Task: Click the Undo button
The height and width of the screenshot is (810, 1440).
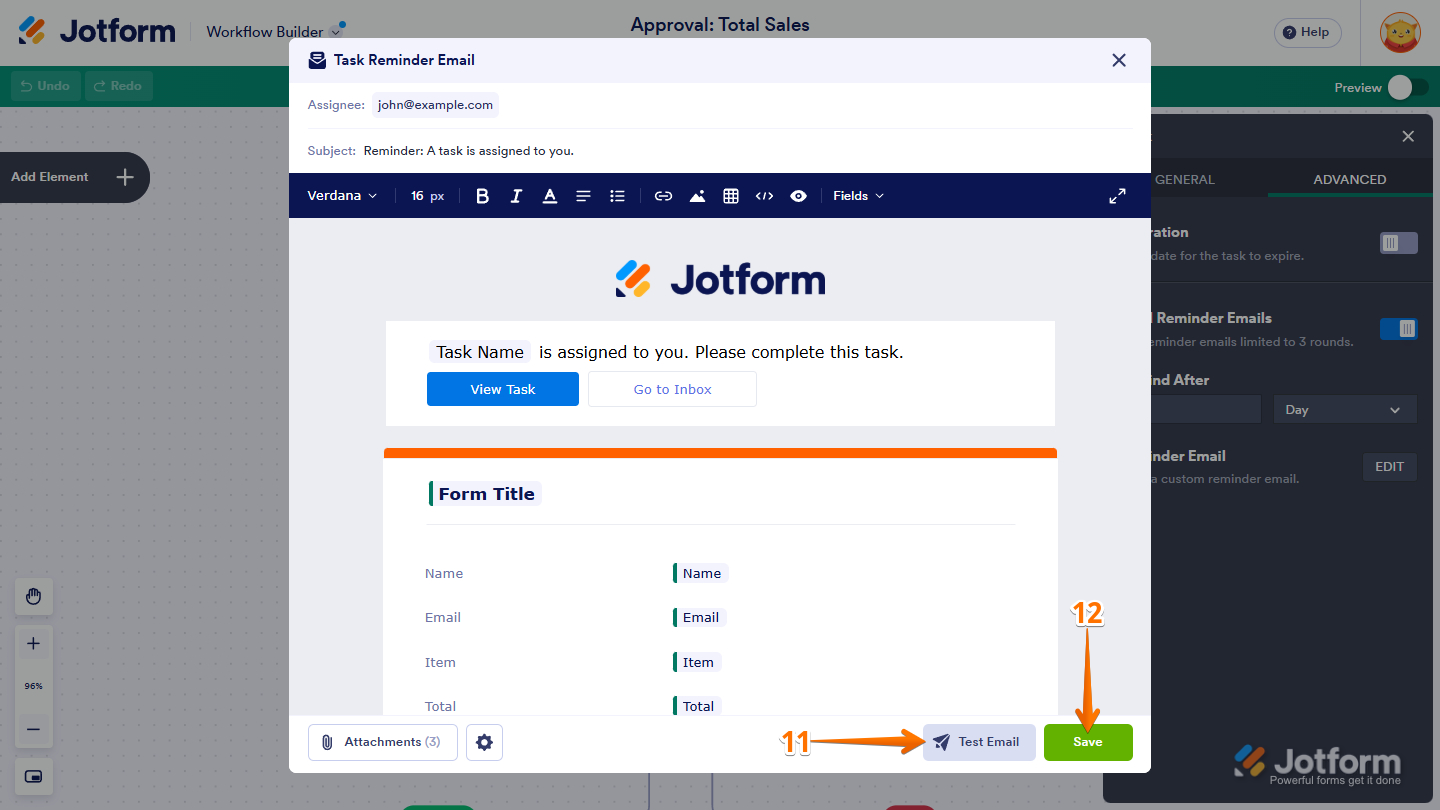Action: click(x=45, y=86)
